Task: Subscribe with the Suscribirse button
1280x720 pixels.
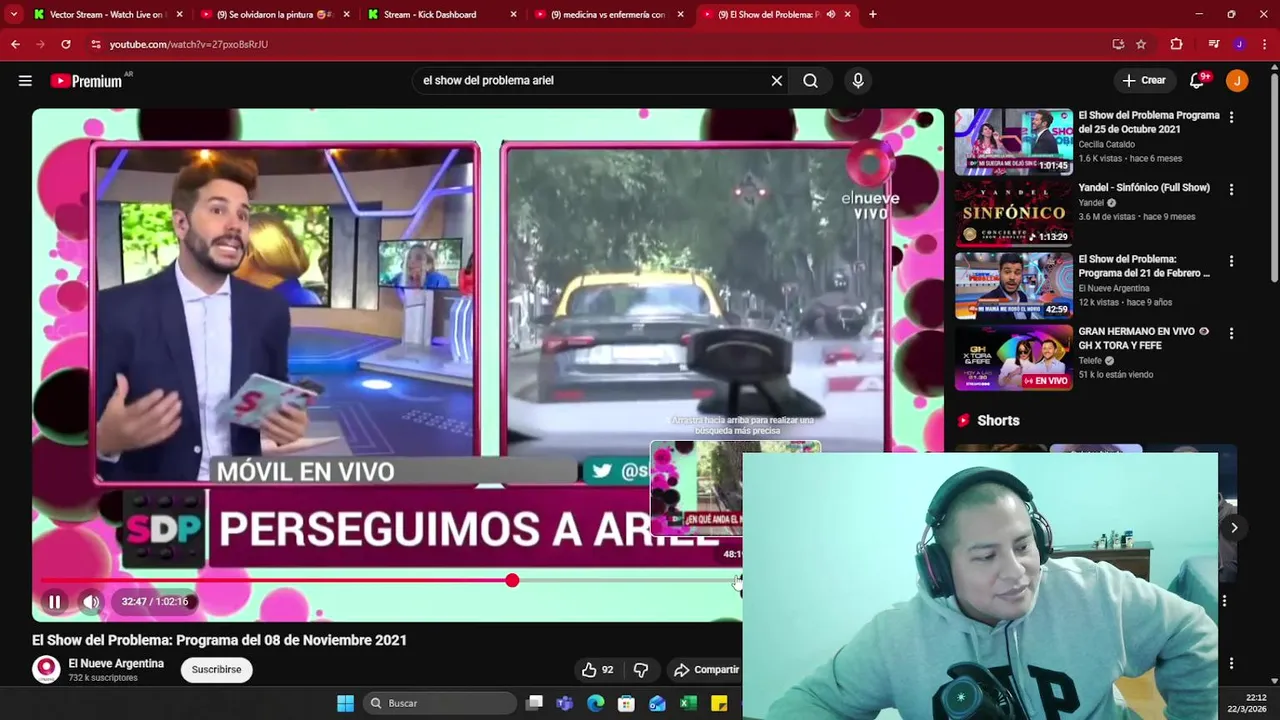Action: (x=217, y=670)
